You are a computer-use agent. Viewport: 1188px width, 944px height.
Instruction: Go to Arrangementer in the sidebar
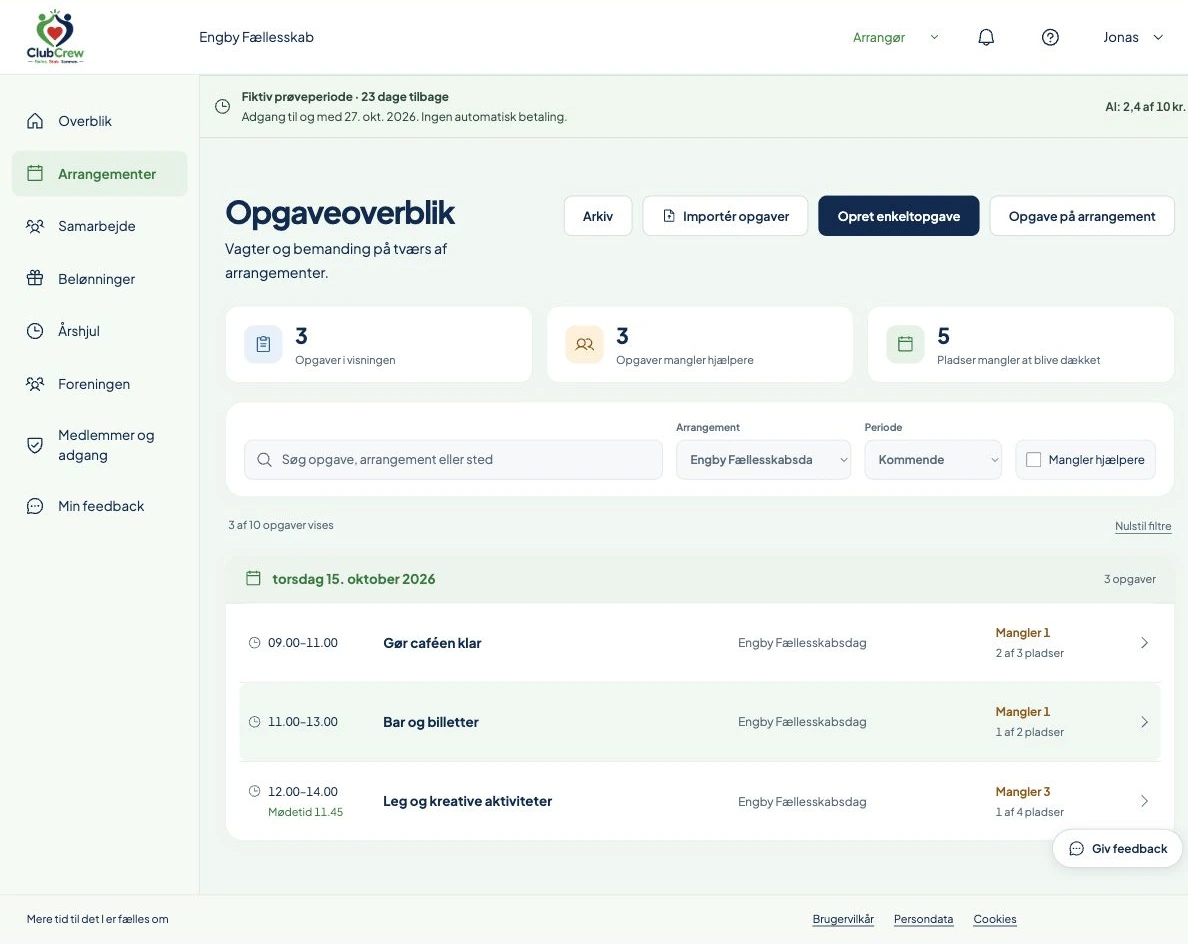pyautogui.click(x=99, y=173)
